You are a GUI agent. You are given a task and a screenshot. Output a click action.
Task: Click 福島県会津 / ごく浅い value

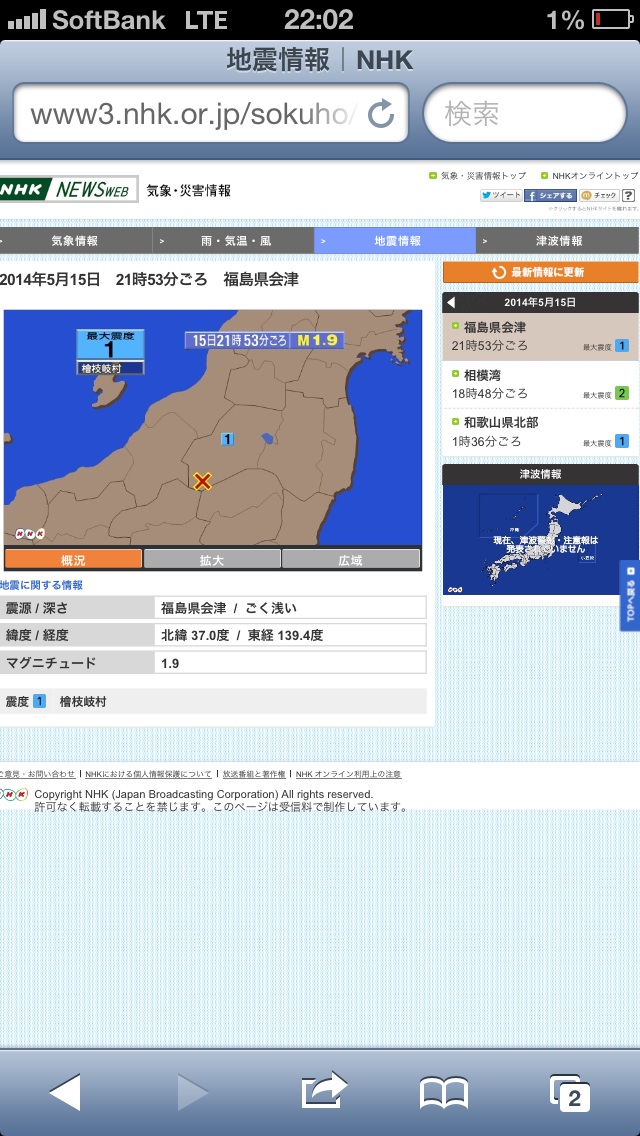click(x=229, y=608)
